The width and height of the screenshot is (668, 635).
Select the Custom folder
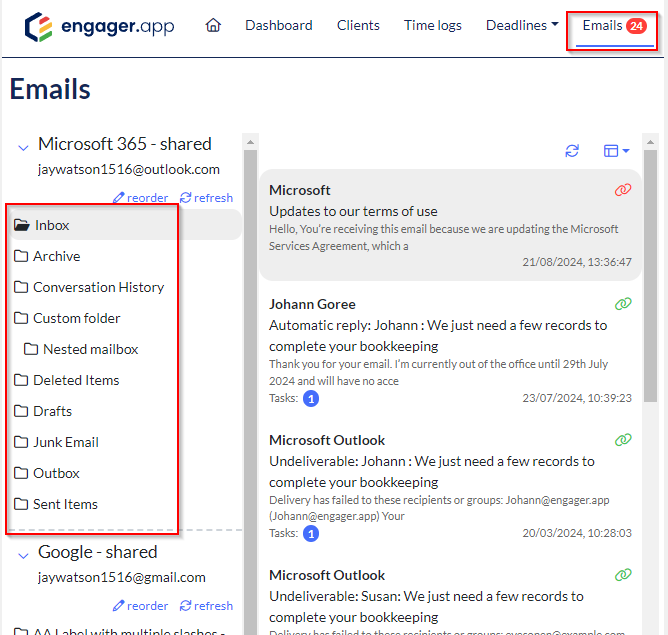67,319
